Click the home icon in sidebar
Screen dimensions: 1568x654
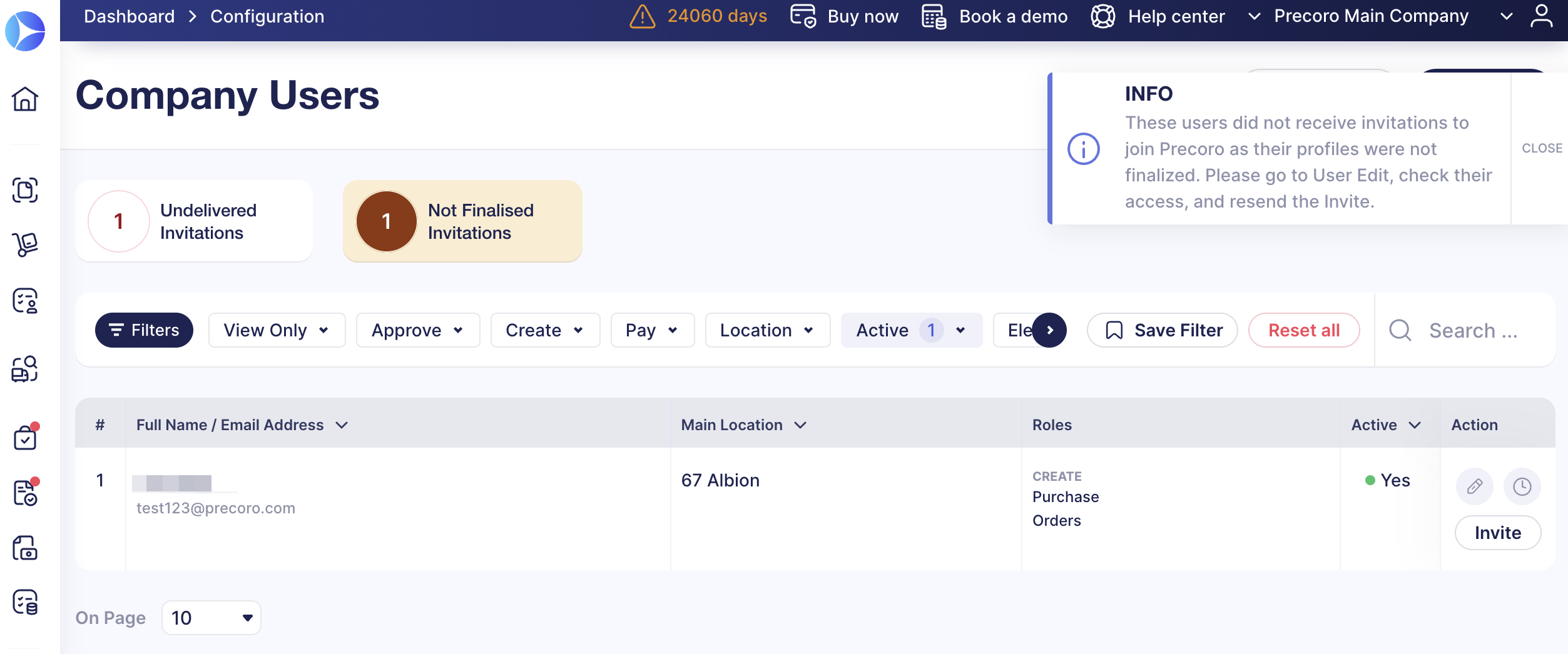[25, 99]
